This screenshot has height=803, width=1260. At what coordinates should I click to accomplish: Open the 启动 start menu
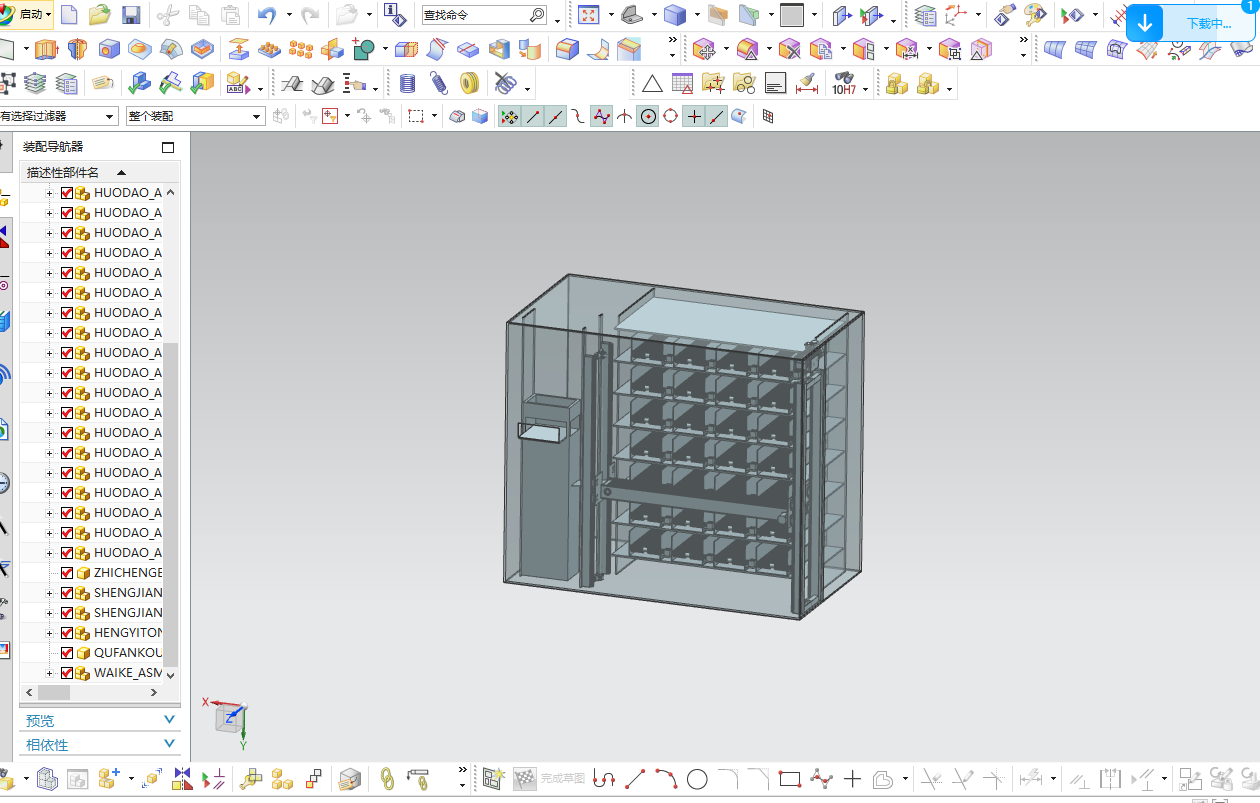click(28, 15)
